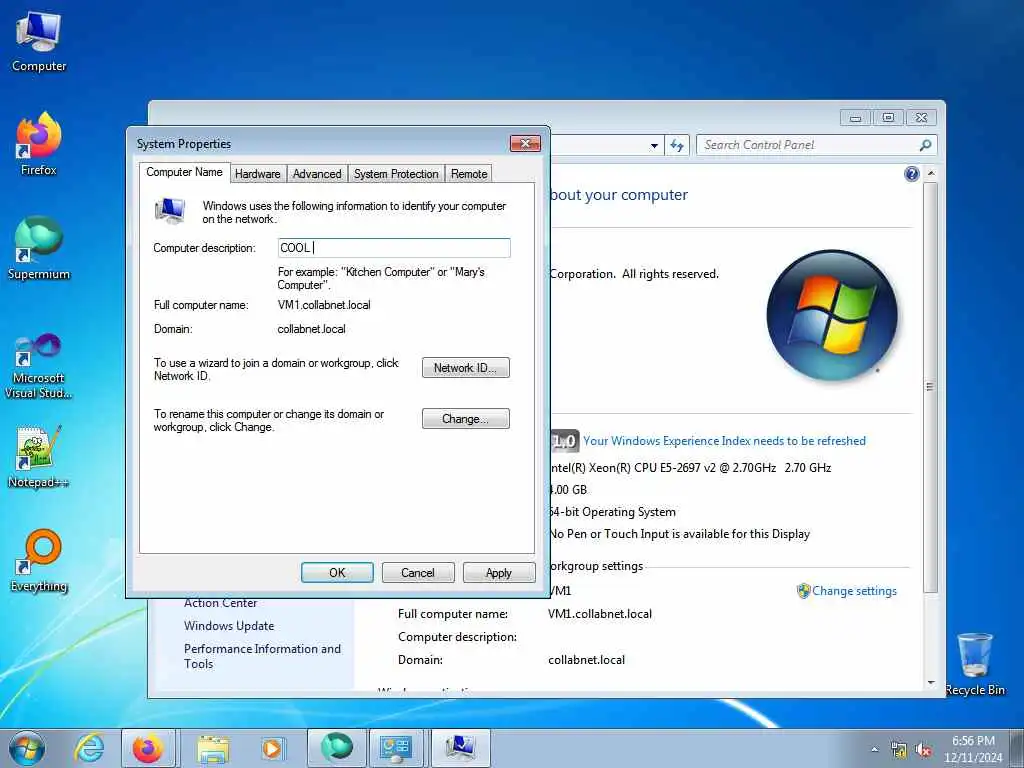The image size is (1024, 768).
Task: Open the Action Center link
Action: pos(221,603)
